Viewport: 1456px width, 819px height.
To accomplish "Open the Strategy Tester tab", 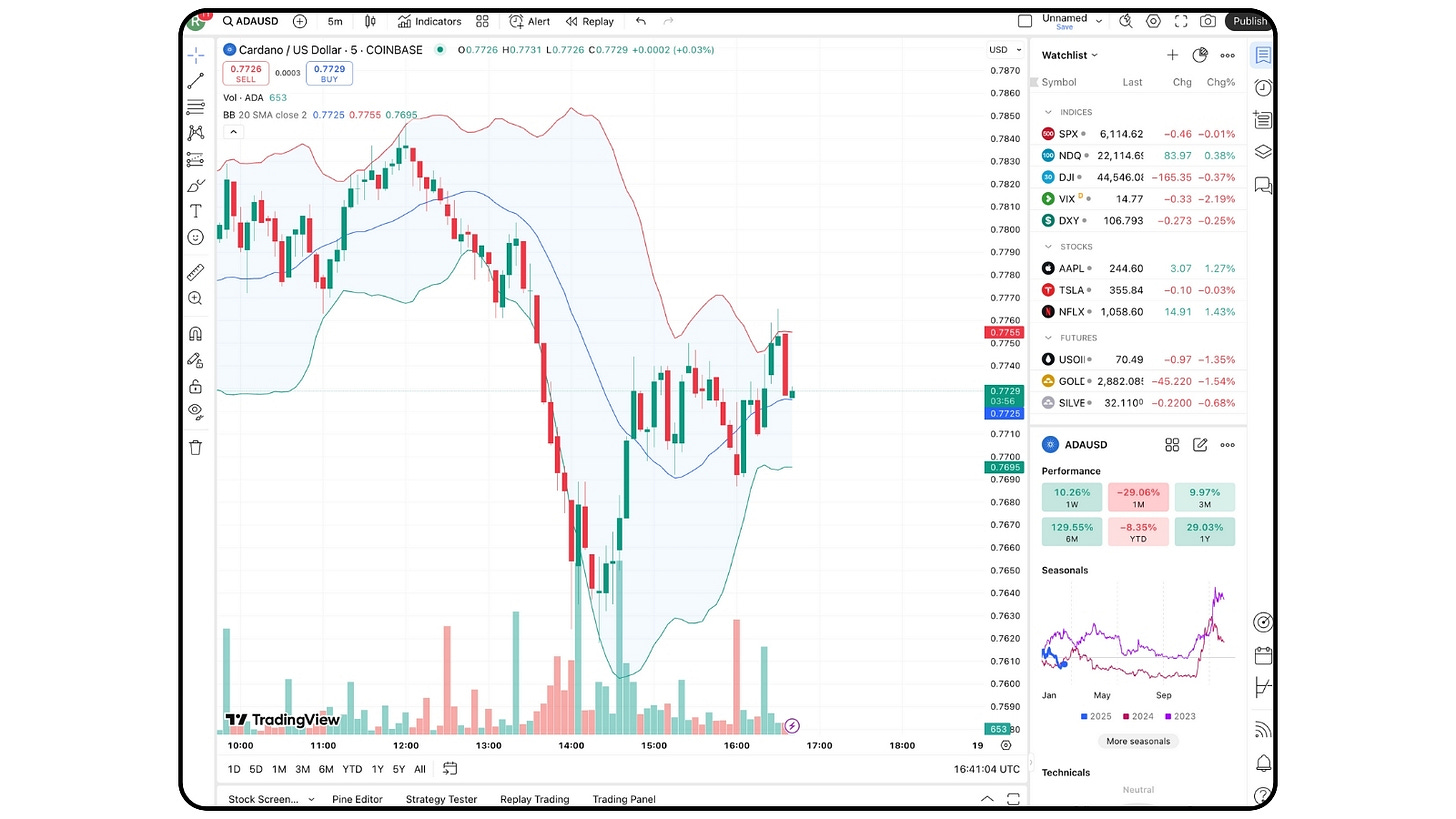I will 441,799.
